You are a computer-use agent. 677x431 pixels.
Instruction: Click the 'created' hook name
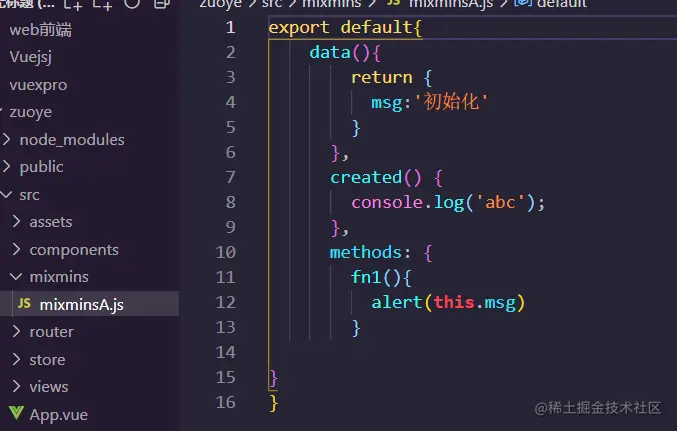coord(366,177)
